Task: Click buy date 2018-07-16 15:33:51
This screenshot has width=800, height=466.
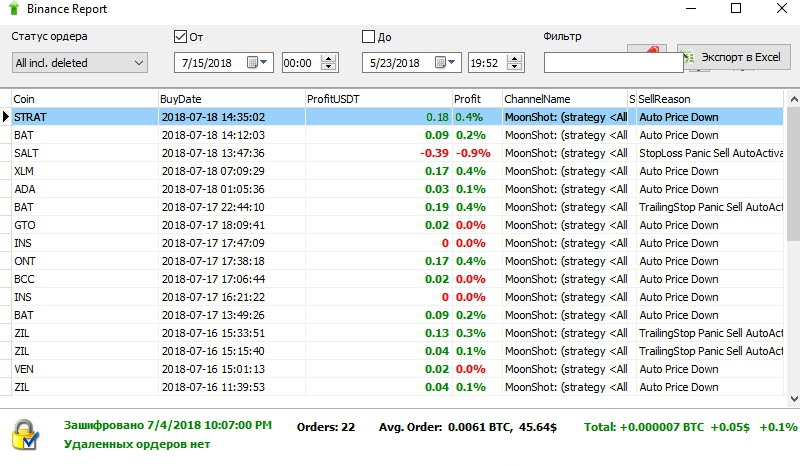Action: click(213, 333)
